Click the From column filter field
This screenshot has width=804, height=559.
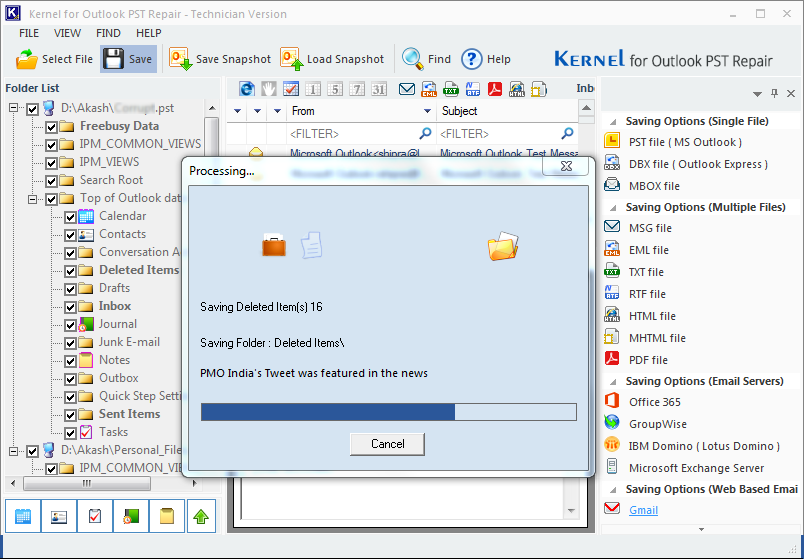360,134
